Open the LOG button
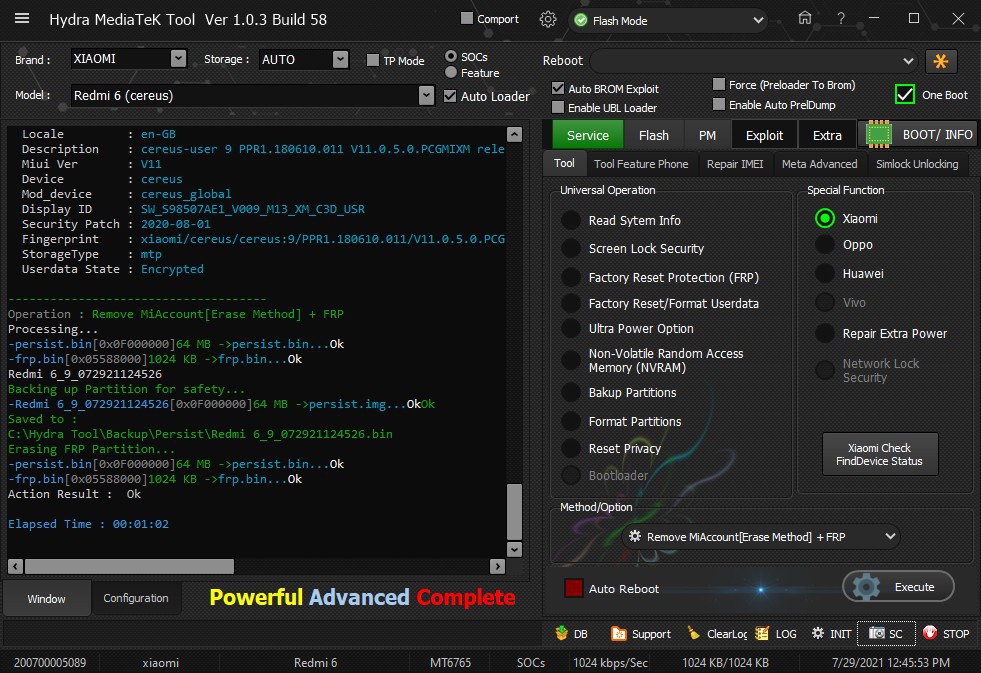 [x=776, y=634]
